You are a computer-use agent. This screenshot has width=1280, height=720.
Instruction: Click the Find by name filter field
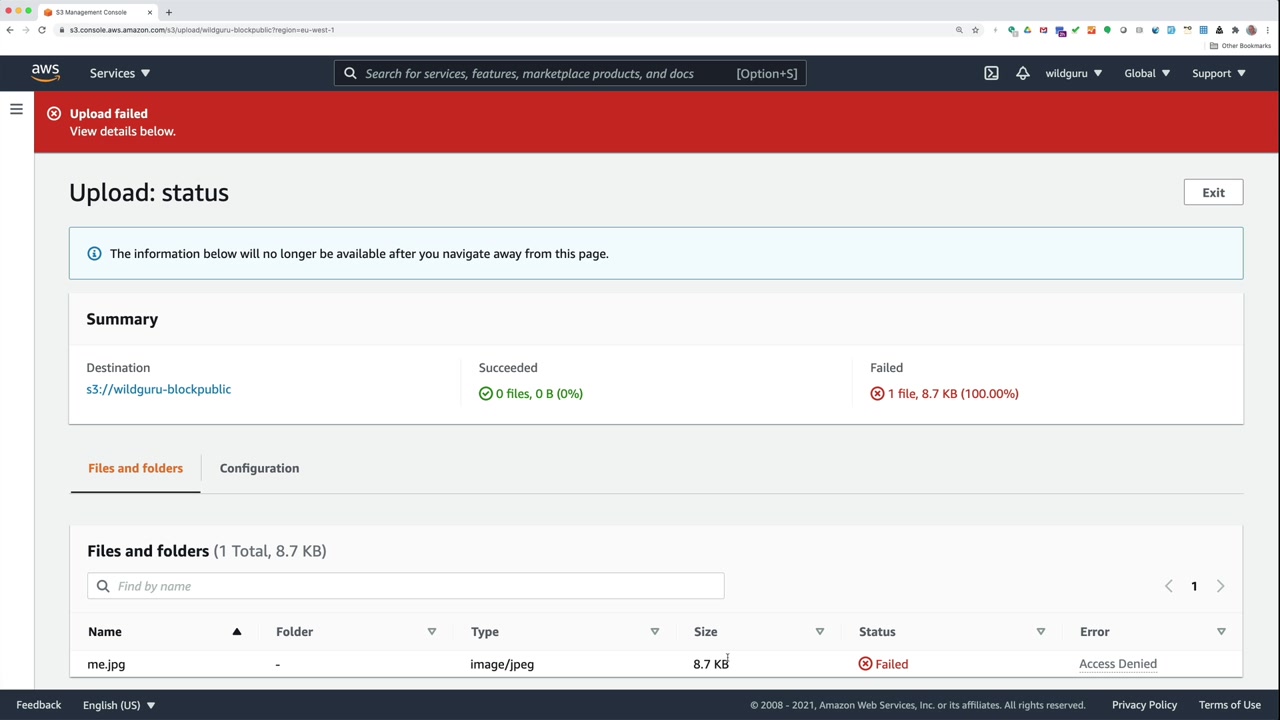[x=405, y=586]
